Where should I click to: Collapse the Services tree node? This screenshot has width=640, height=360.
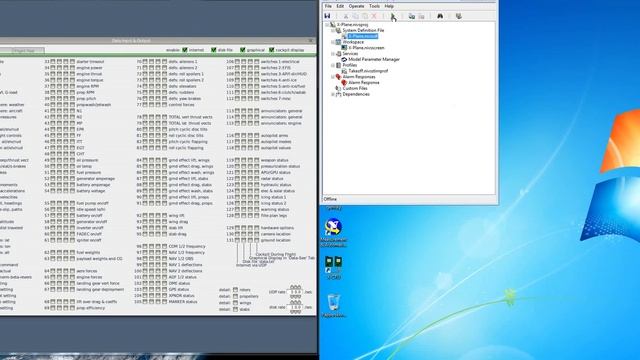[x=333, y=53]
